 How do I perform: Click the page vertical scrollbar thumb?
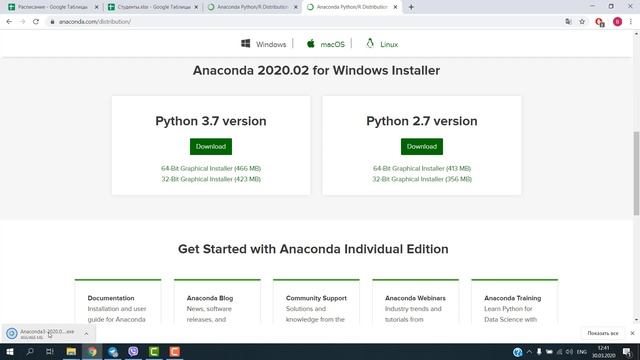pyautogui.click(x=636, y=173)
